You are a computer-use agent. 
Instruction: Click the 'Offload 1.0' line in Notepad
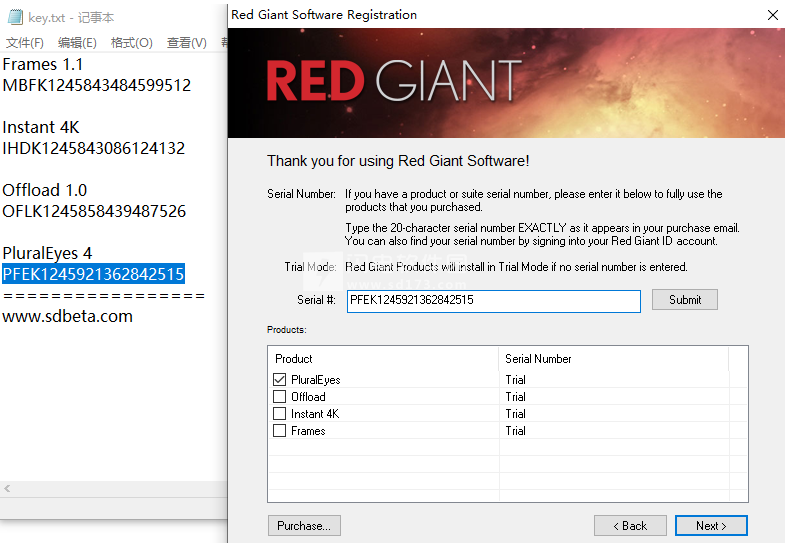(45, 191)
